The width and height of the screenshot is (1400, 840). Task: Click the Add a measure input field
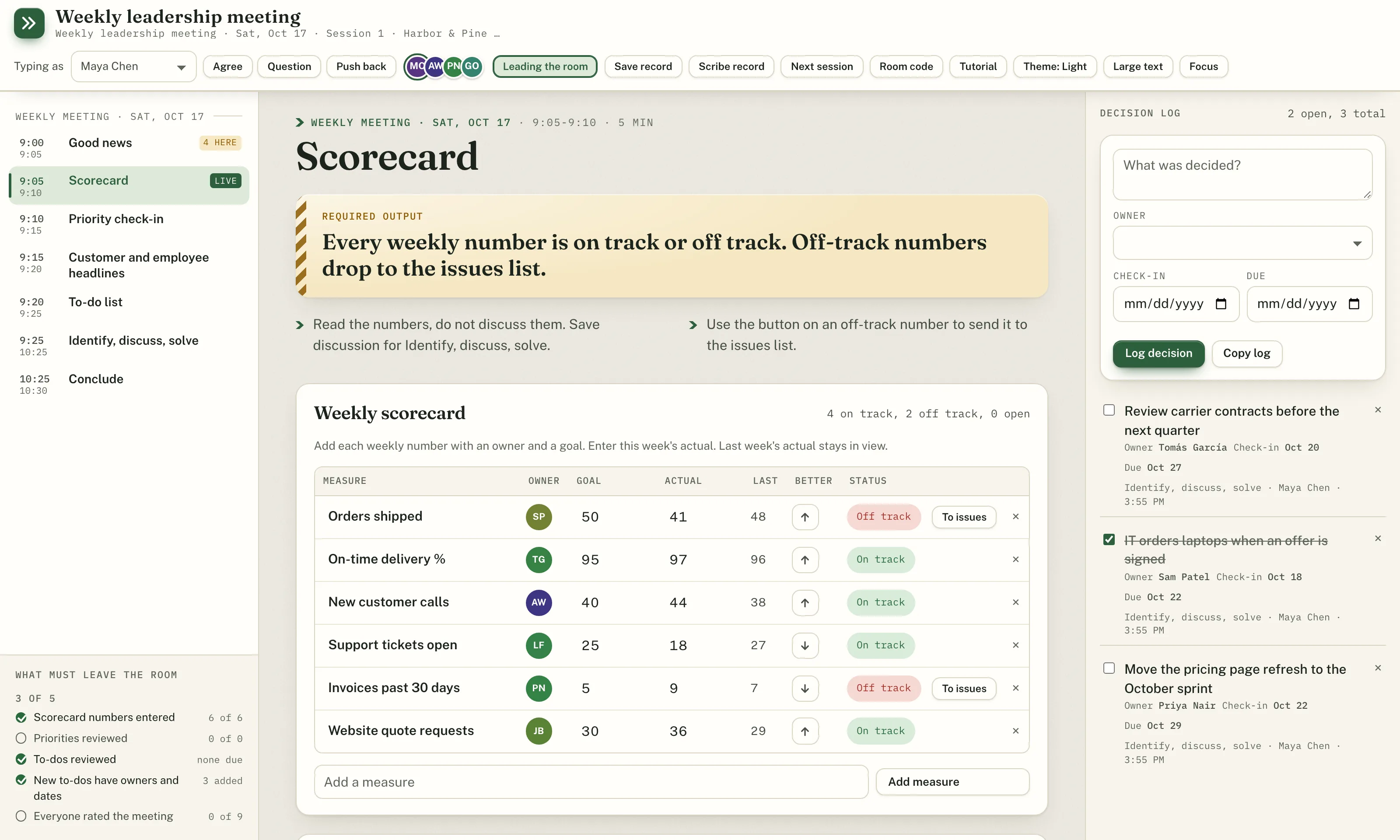[x=591, y=782]
